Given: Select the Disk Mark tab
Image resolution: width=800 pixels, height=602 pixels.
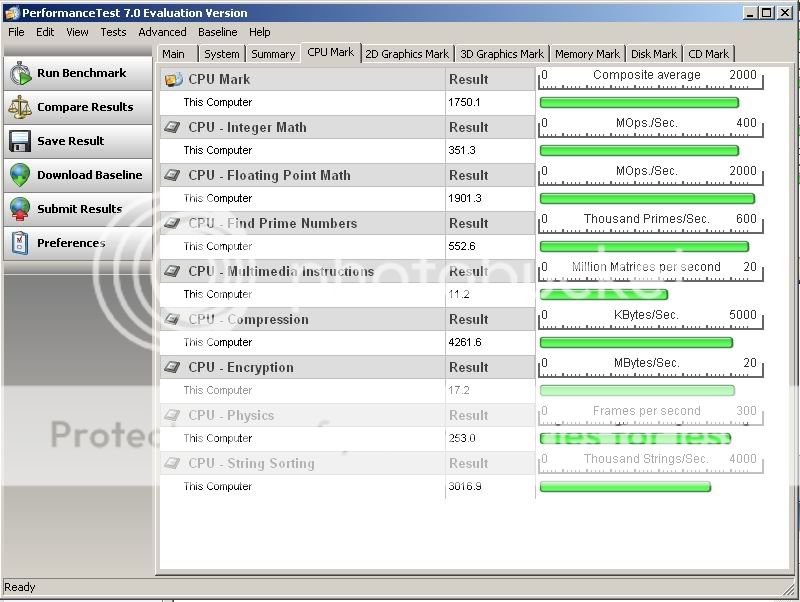Looking at the screenshot, I should [x=653, y=54].
